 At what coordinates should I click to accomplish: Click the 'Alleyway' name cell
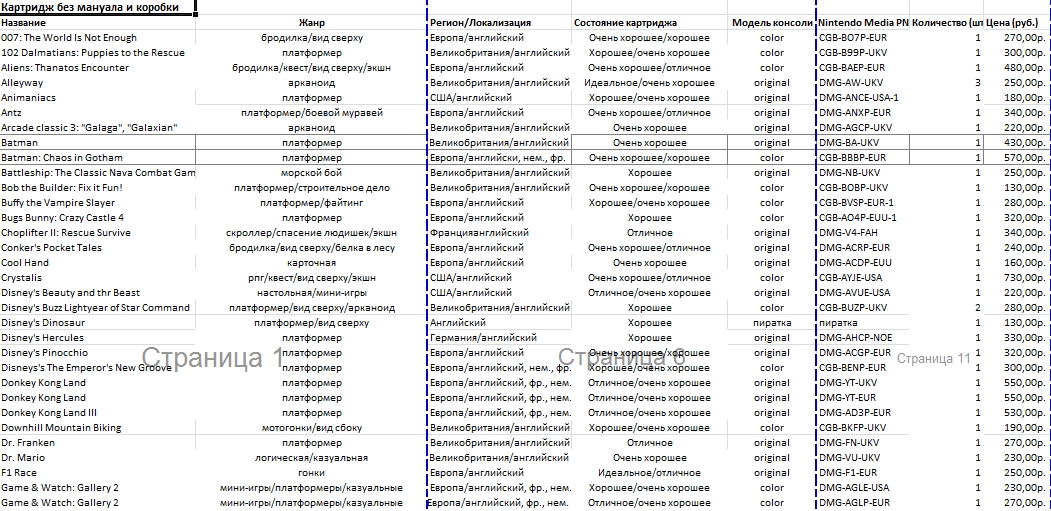98,82
